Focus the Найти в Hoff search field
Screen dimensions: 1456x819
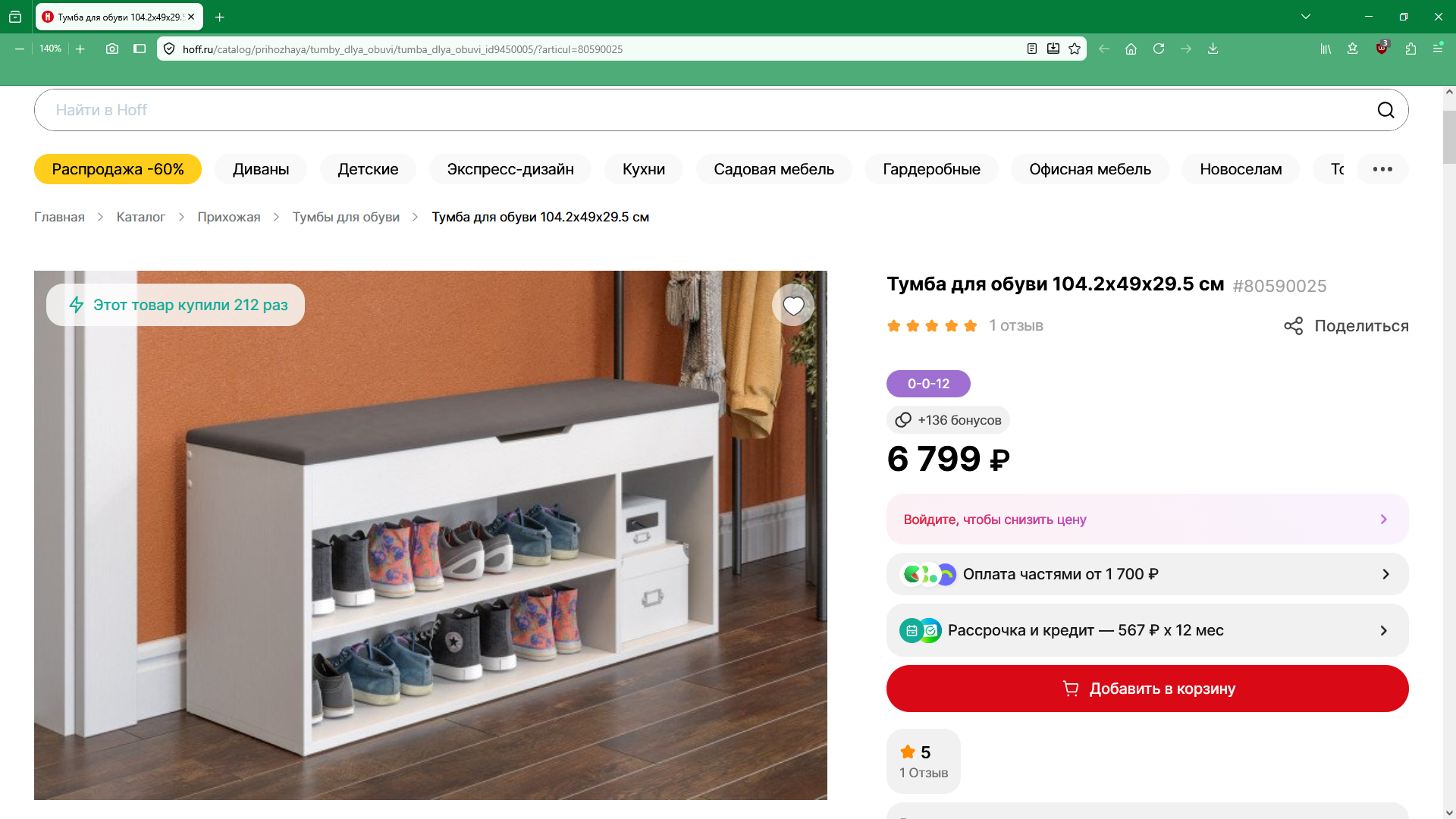705,110
